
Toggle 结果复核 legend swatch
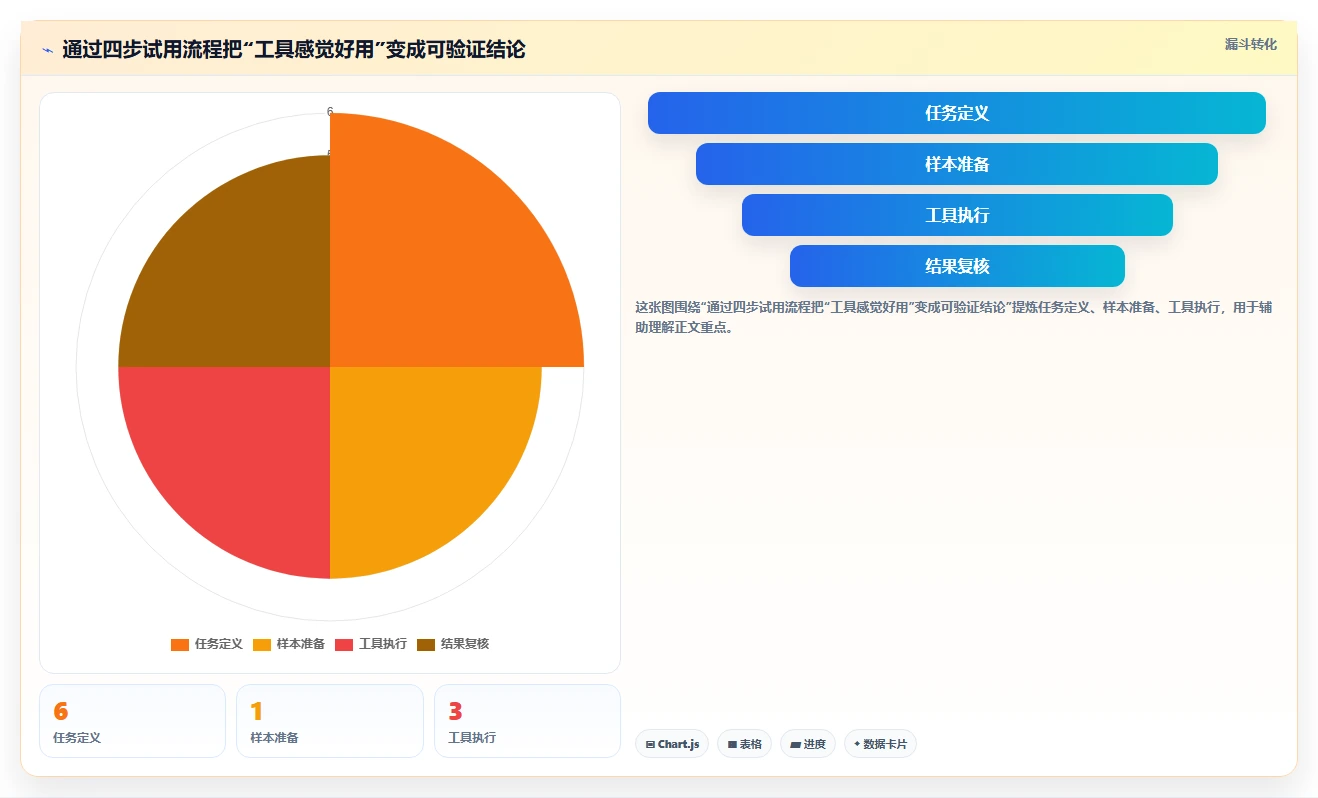[426, 644]
